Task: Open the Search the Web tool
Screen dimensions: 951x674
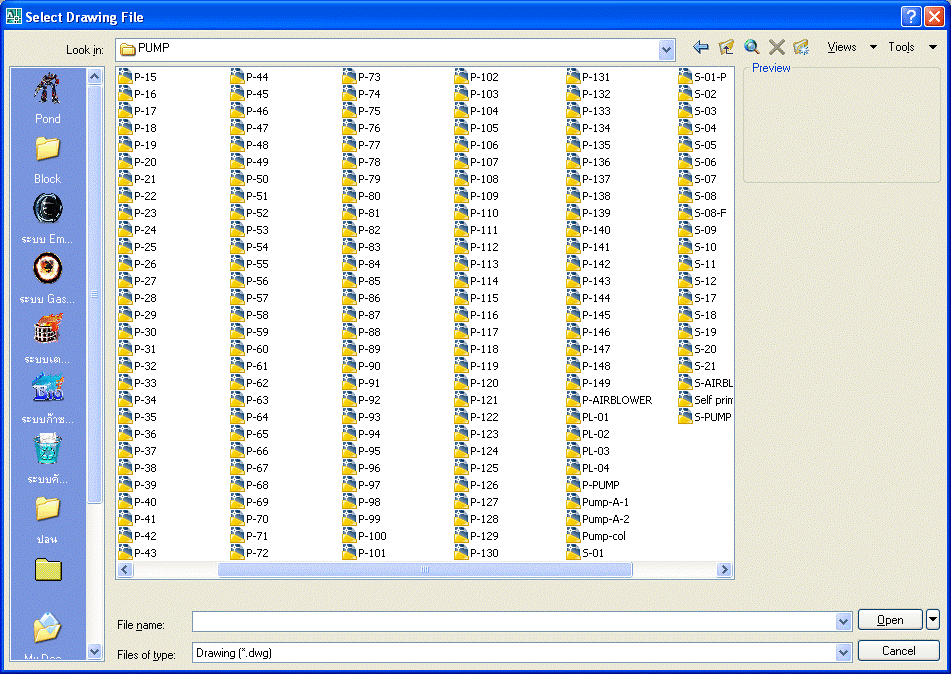Action: (751, 46)
